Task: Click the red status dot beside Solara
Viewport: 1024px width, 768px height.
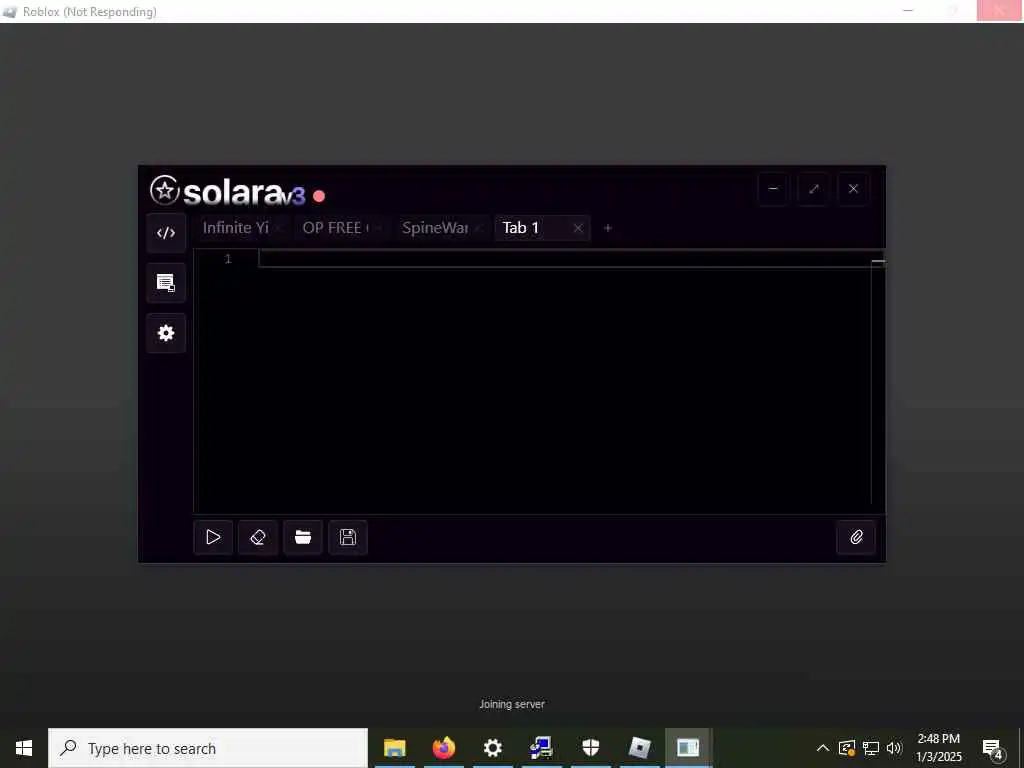Action: [x=319, y=196]
